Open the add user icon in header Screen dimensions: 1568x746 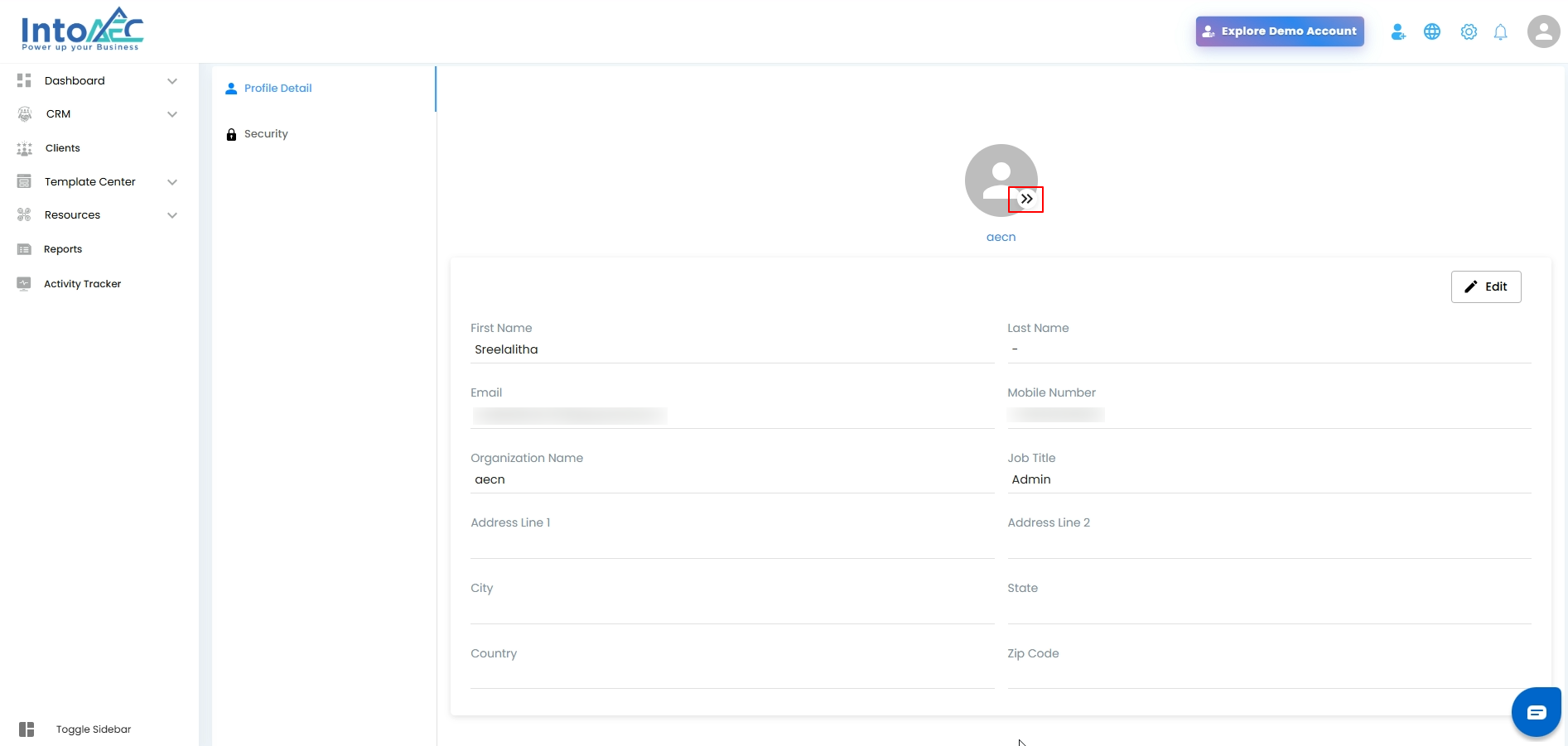pos(1398,31)
